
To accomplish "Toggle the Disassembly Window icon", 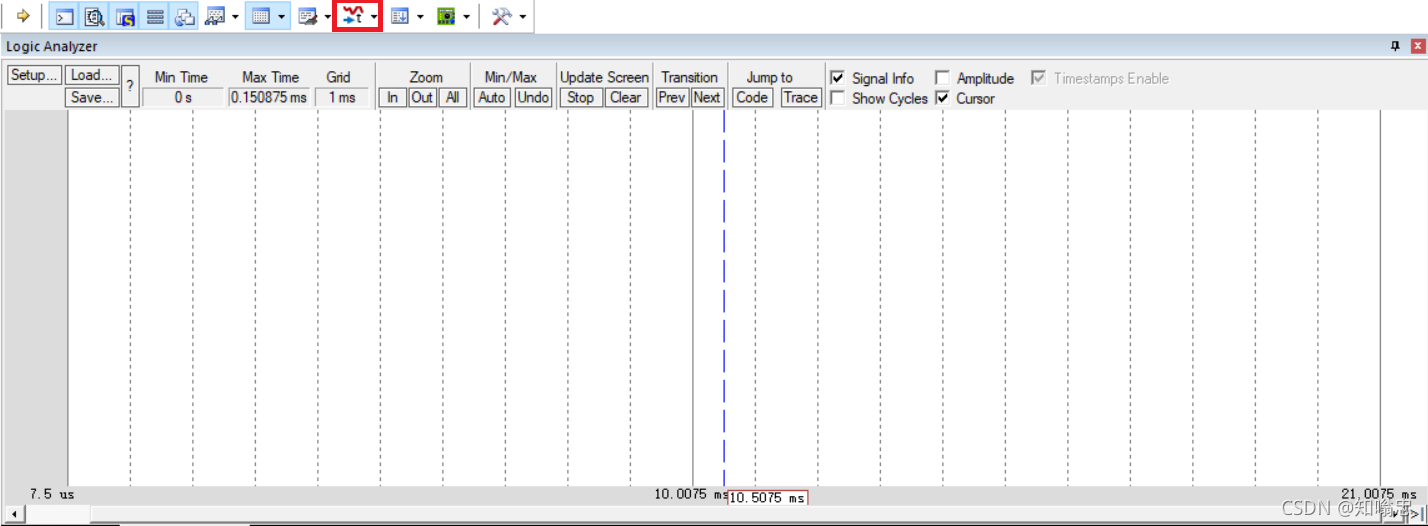I will tap(94, 16).
